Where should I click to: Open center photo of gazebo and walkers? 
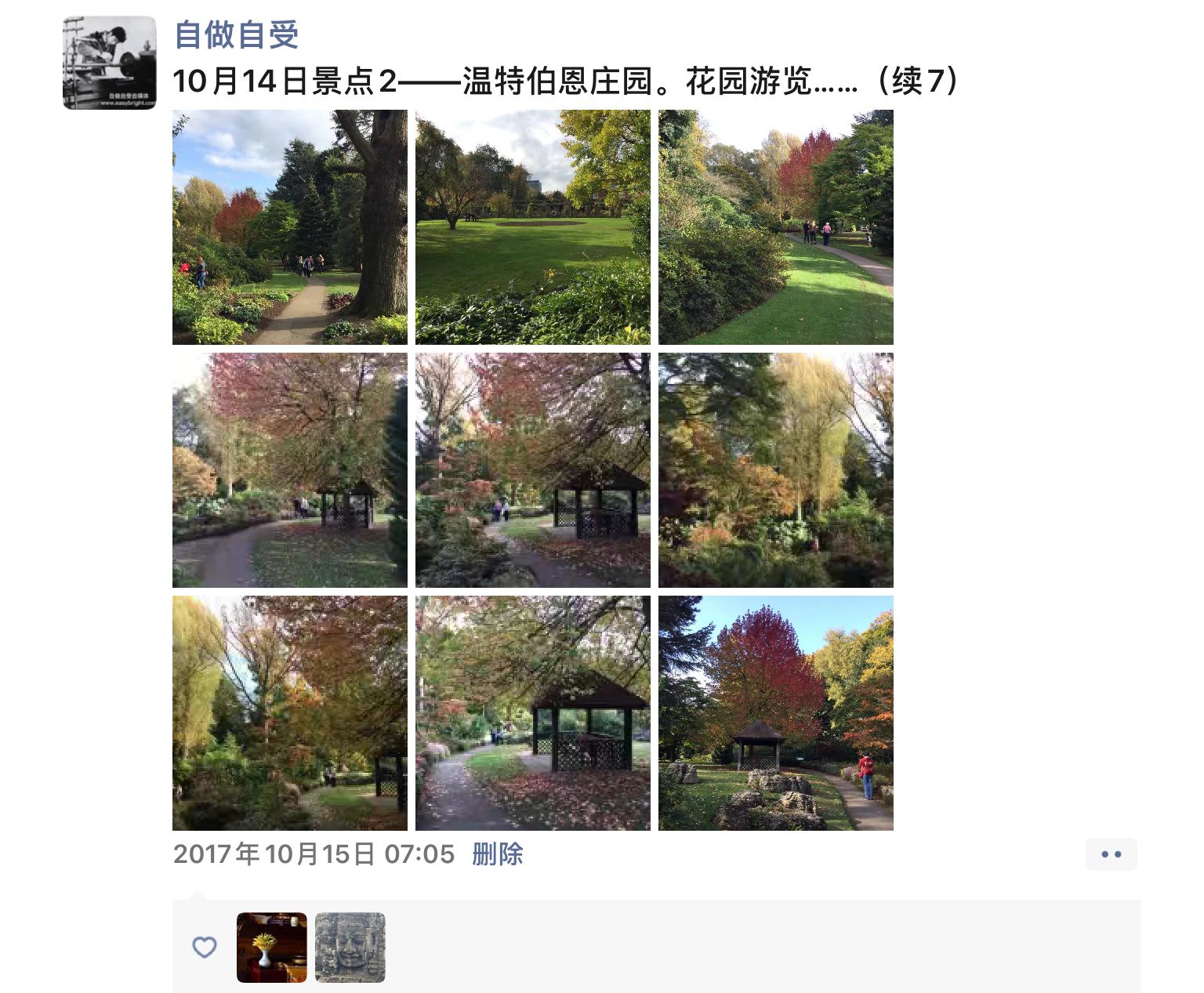coord(533,470)
